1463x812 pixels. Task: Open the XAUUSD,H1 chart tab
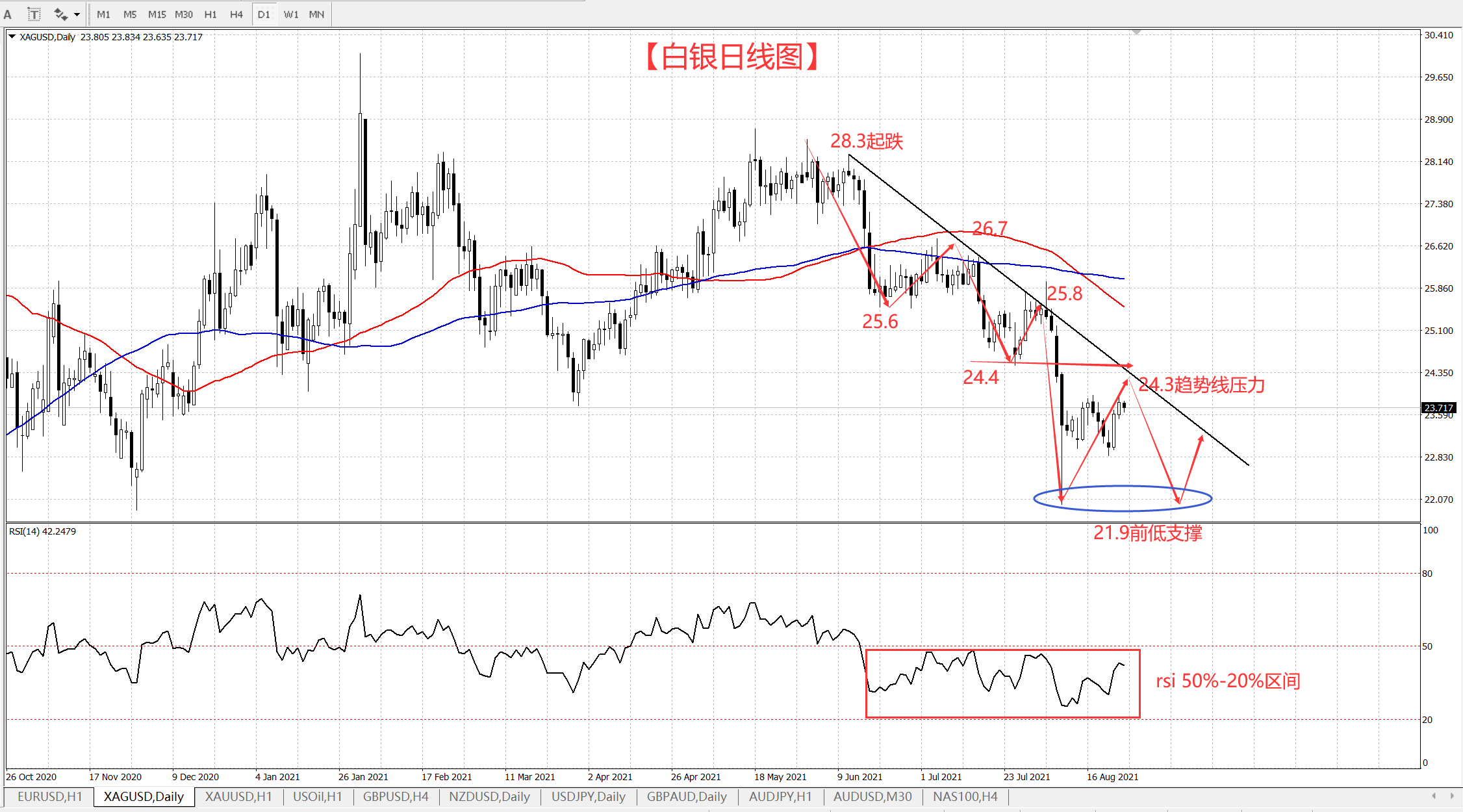pos(238,796)
